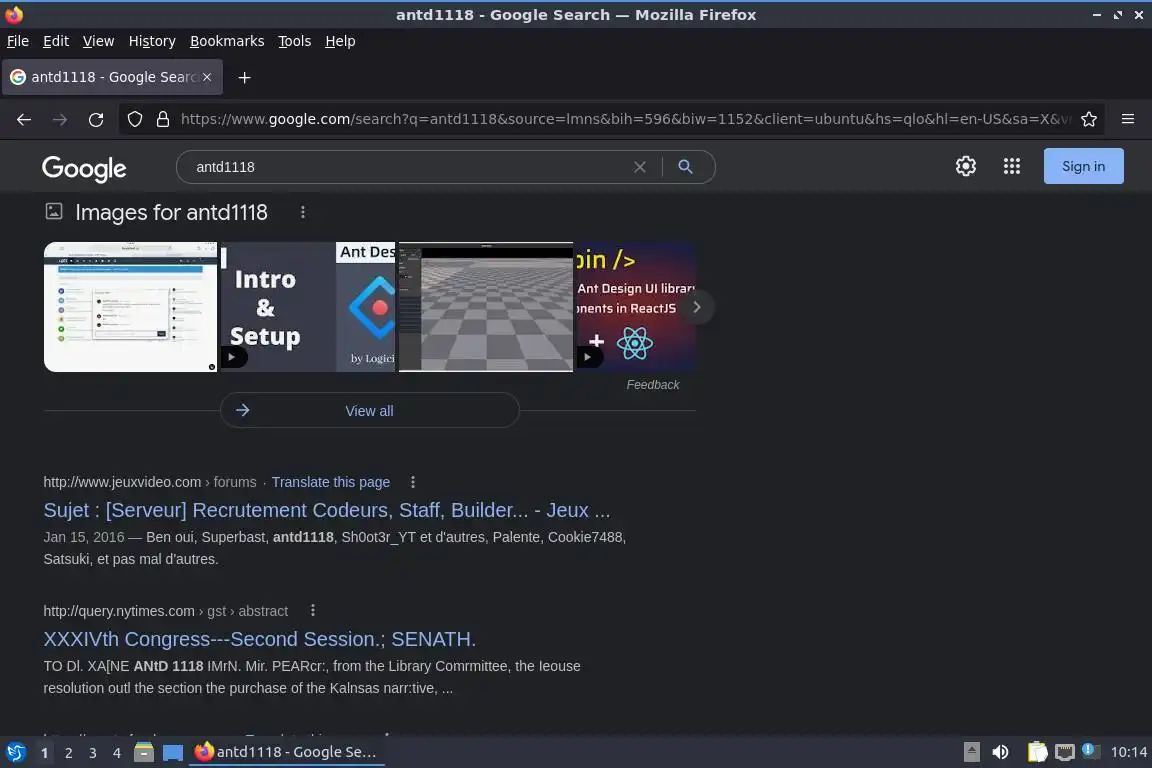The image size is (1152, 768).
Task: Click the show desktop taskbar icon
Action: click(173, 752)
